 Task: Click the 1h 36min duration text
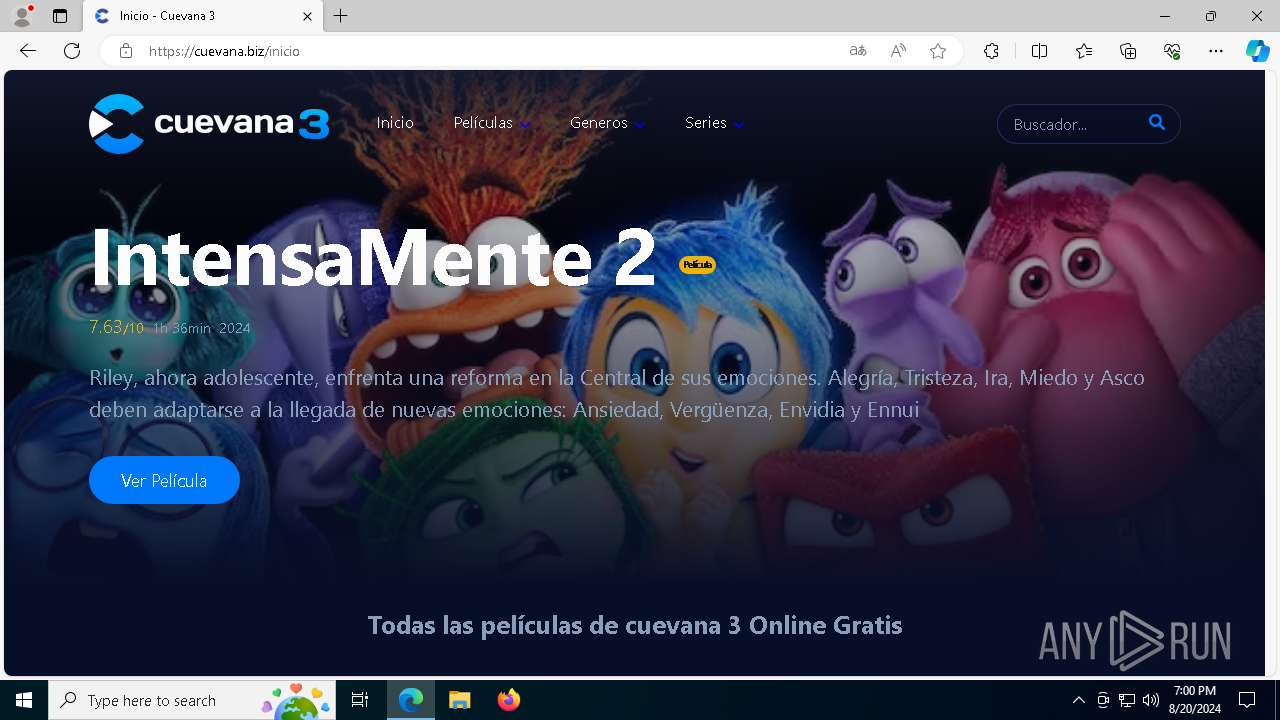(x=181, y=328)
